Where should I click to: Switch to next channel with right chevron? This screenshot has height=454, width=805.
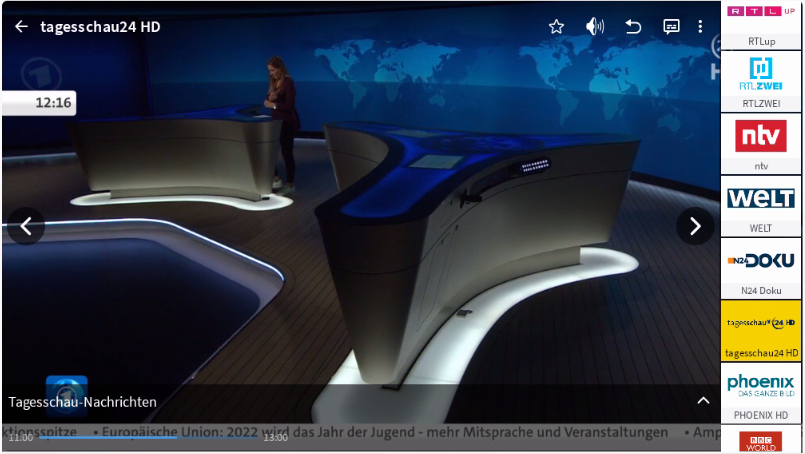(695, 226)
